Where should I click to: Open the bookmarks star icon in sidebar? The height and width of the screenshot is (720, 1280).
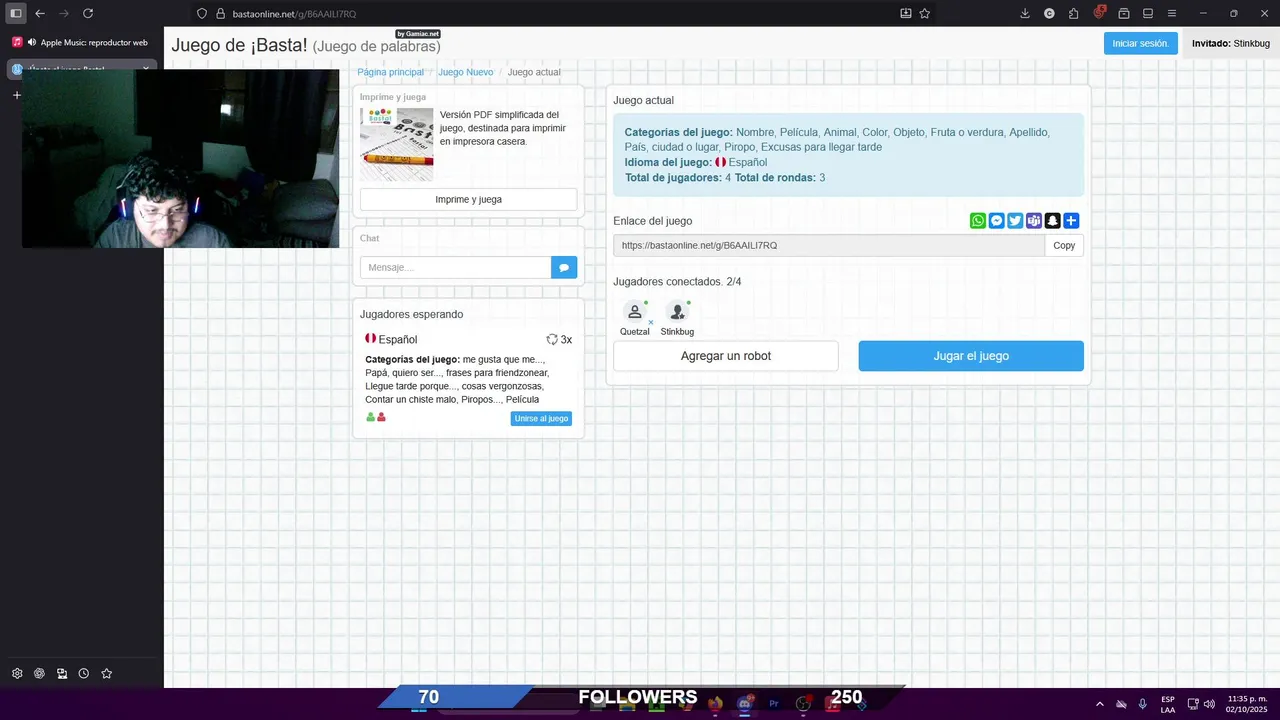tap(107, 674)
